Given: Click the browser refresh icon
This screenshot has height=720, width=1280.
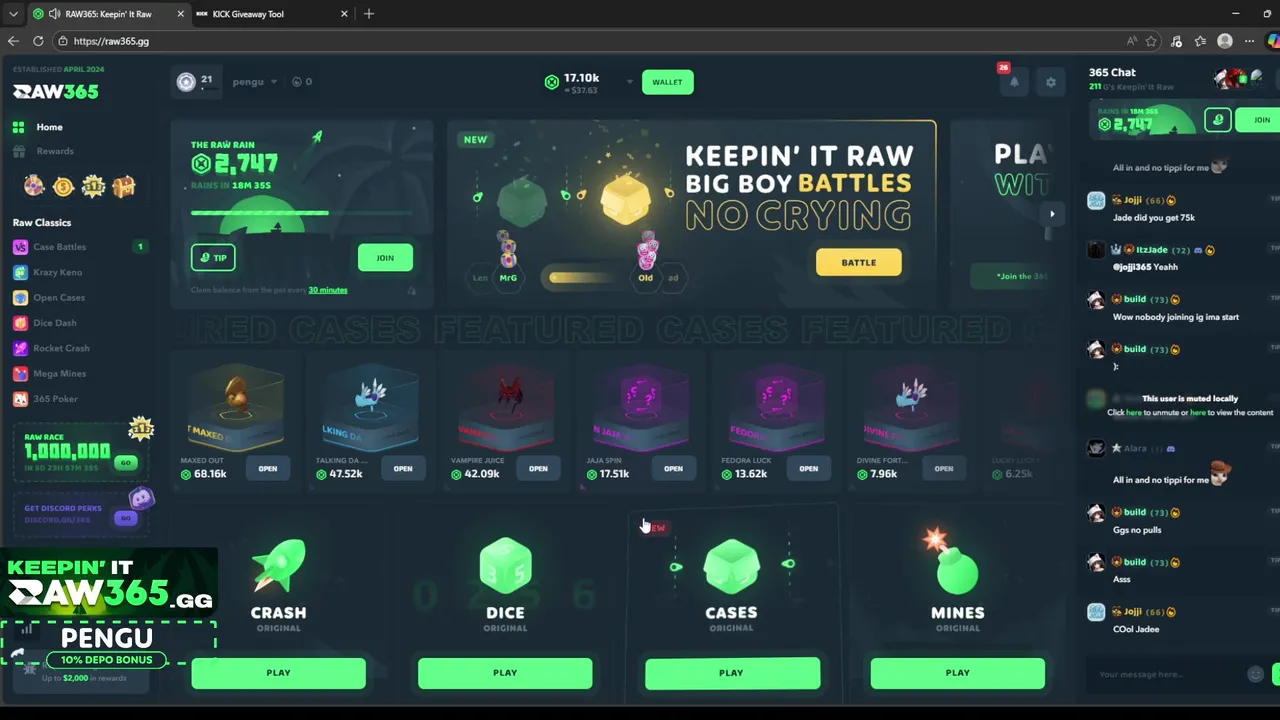Looking at the screenshot, I should 38,41.
